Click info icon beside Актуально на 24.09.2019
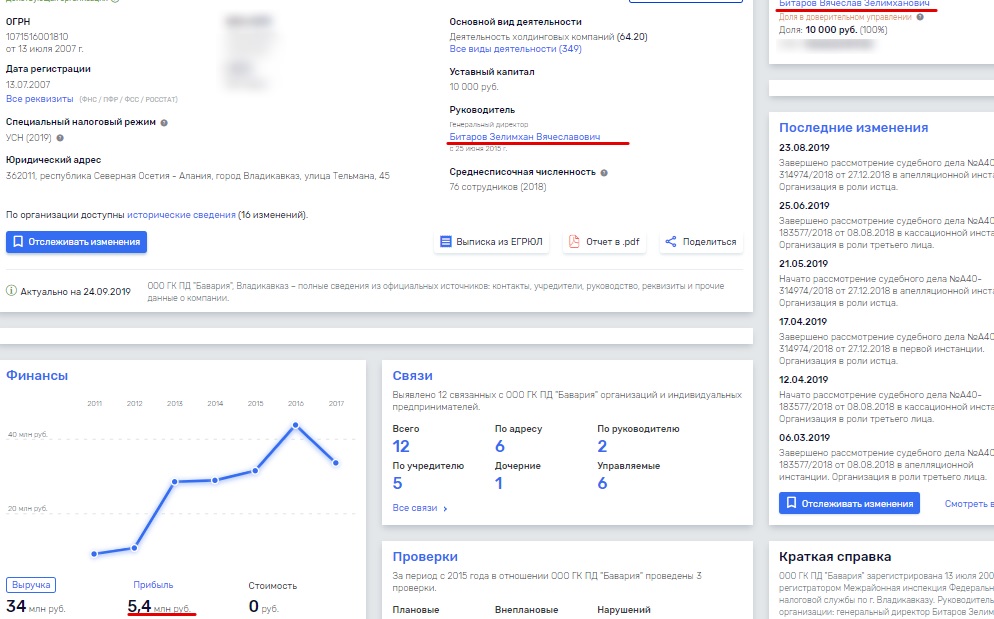This screenshot has height=619, width=994. point(11,290)
